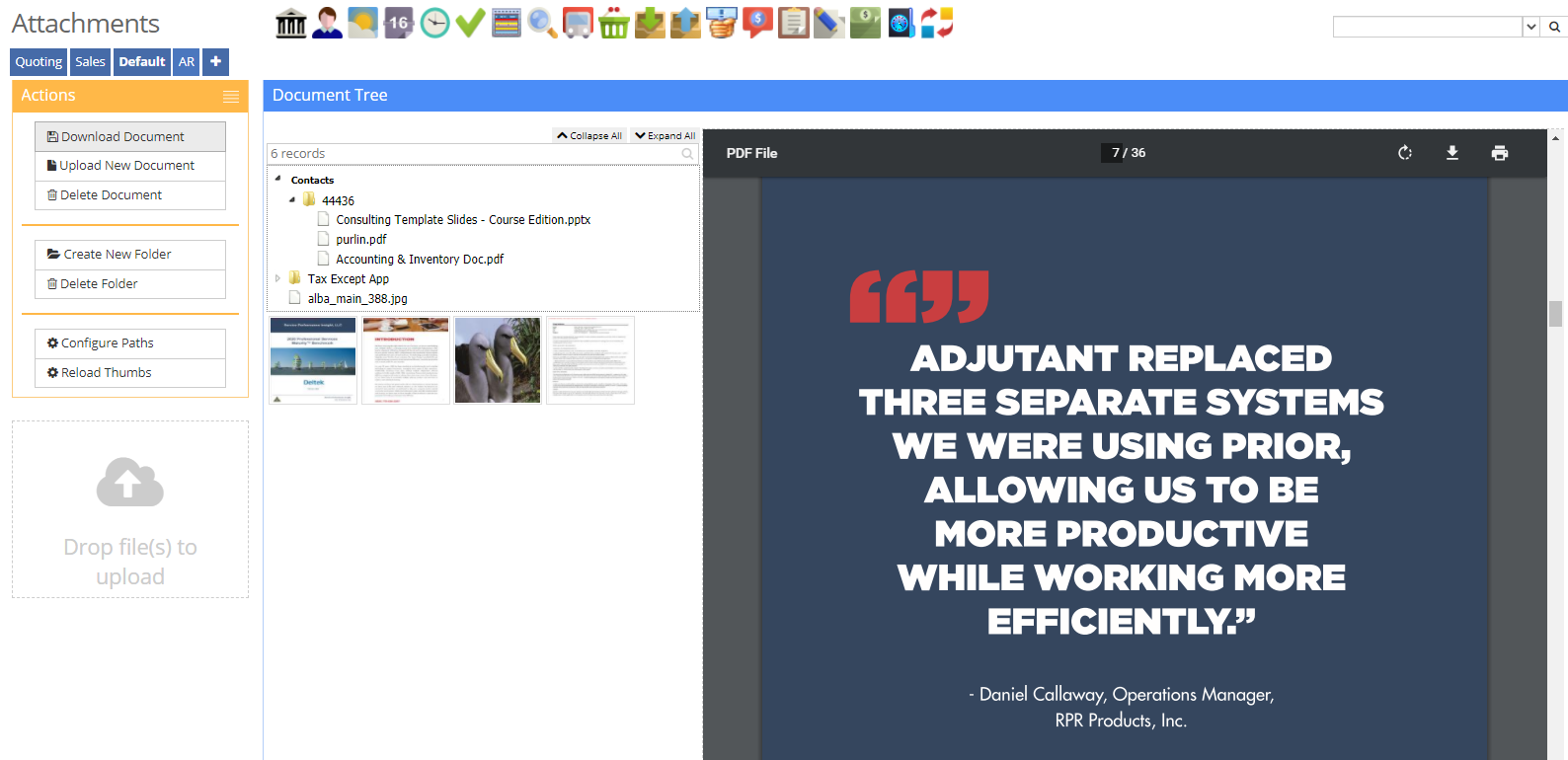Click Configure Paths
Viewport: 1568px width, 760px height.
(130, 343)
